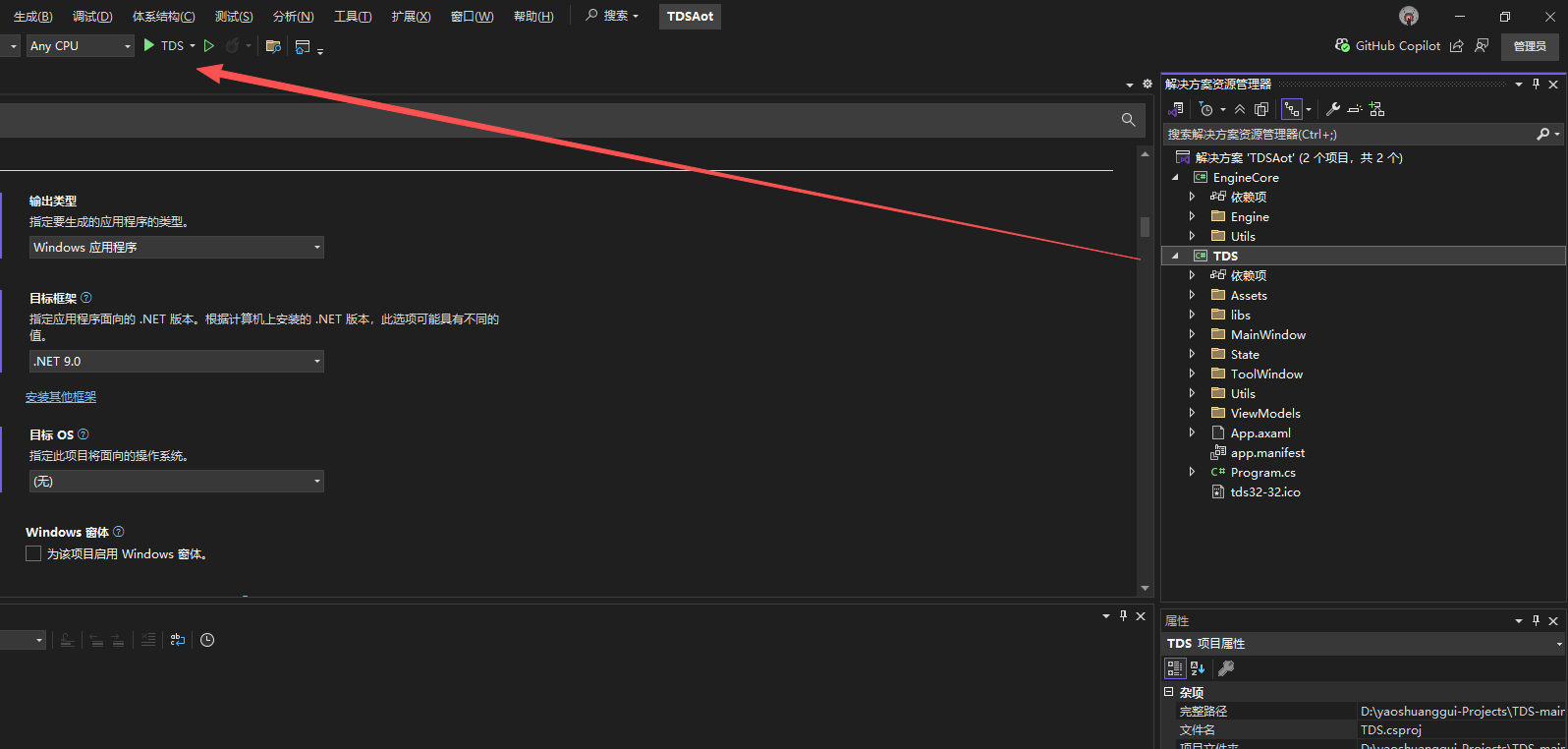Click the 安装其他框架 link
1568x749 pixels.
click(x=61, y=397)
